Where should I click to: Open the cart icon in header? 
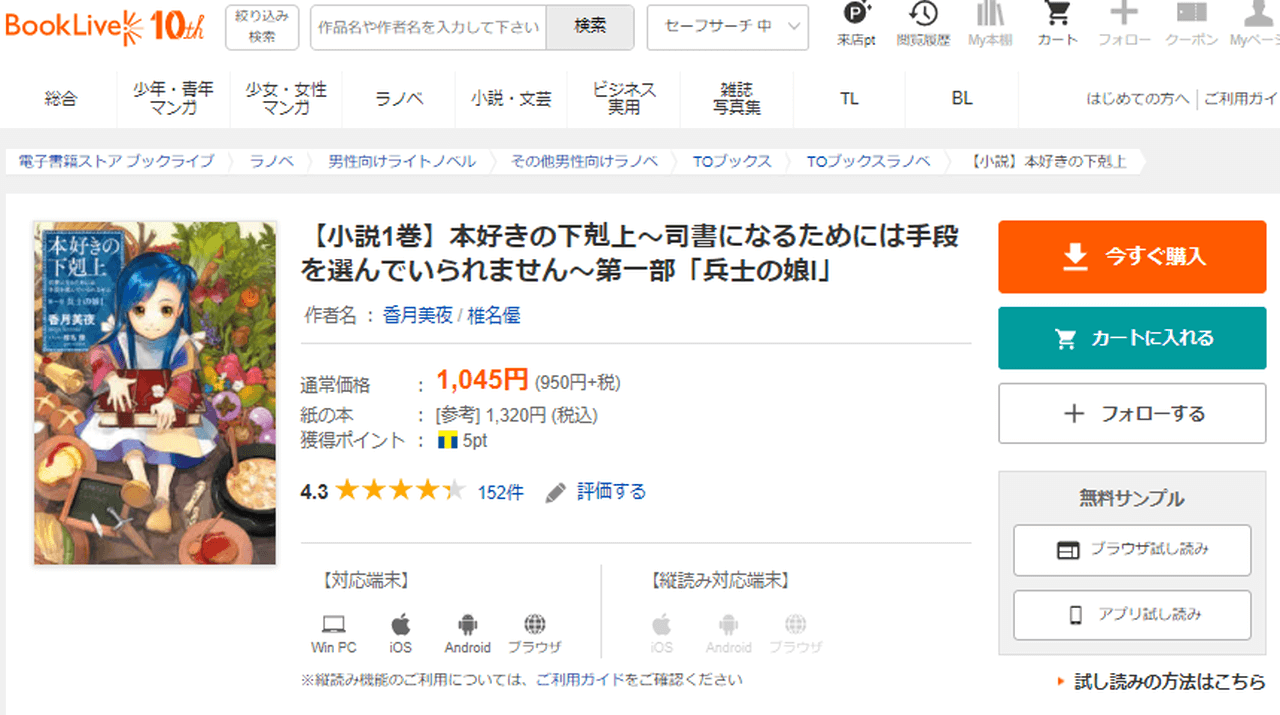1057,15
